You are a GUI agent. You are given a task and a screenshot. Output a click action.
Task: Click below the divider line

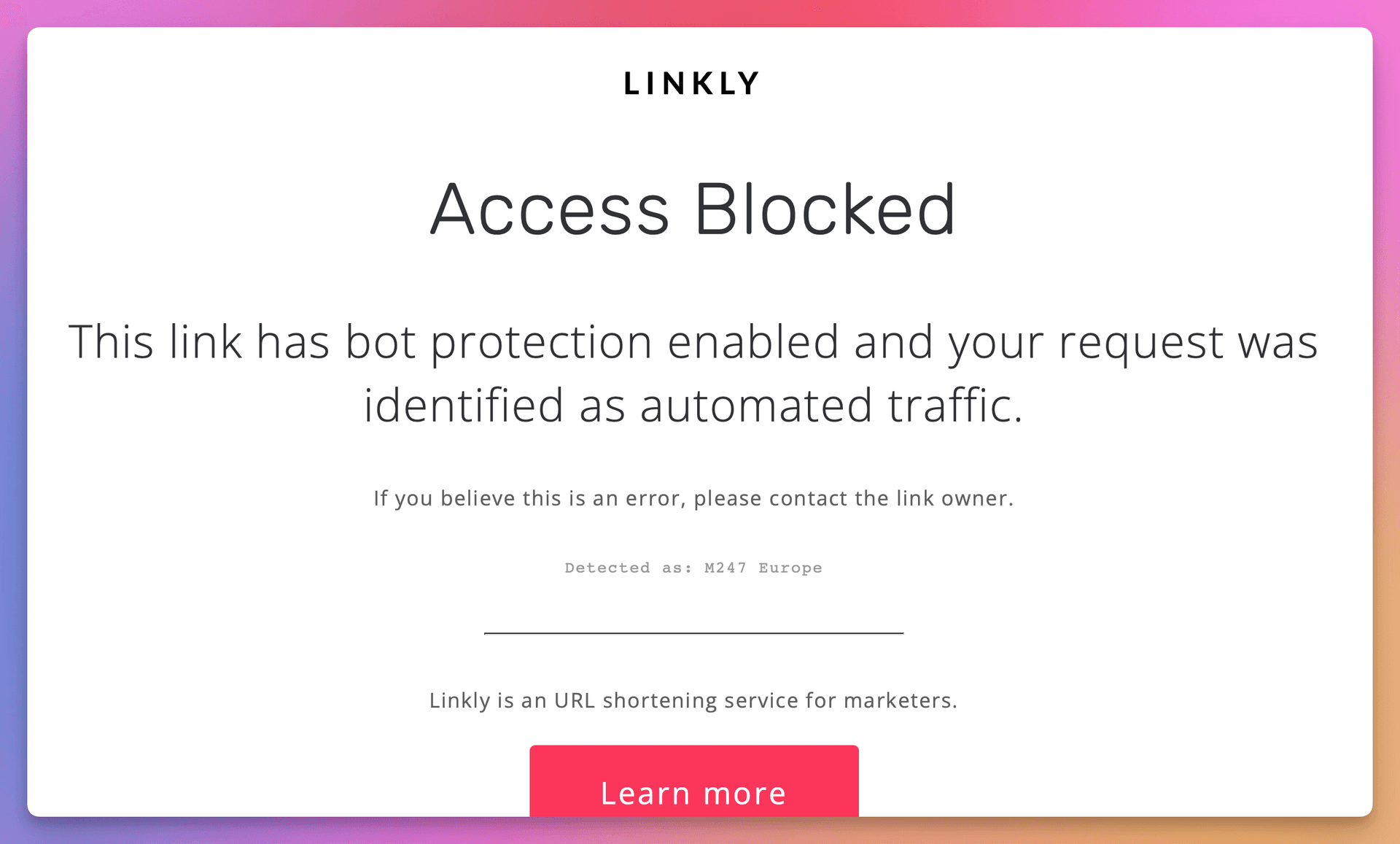(x=693, y=664)
